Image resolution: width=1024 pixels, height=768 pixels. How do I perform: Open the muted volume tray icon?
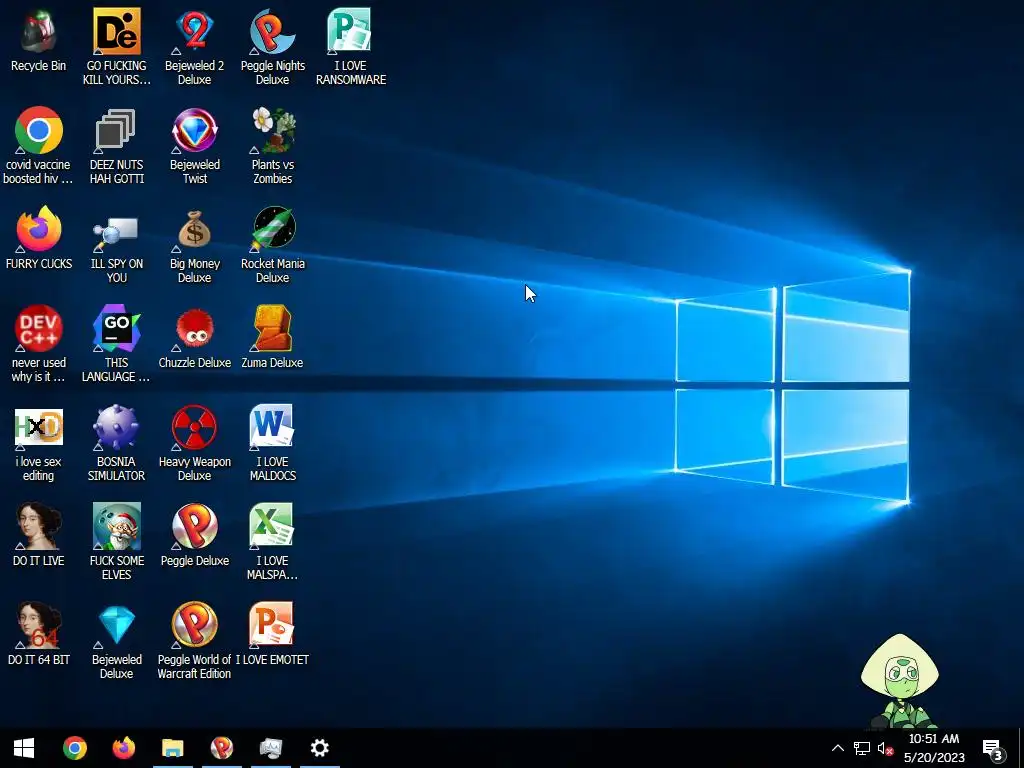coord(886,748)
